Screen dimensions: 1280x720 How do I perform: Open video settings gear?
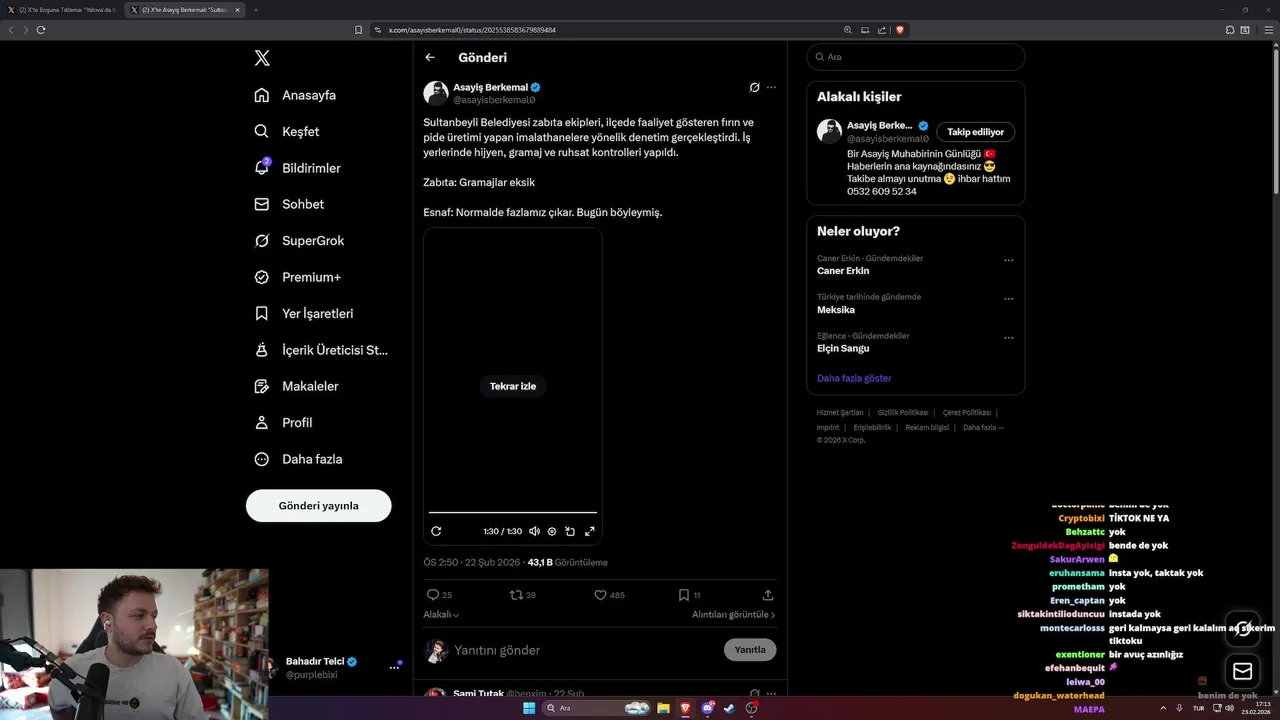(552, 531)
